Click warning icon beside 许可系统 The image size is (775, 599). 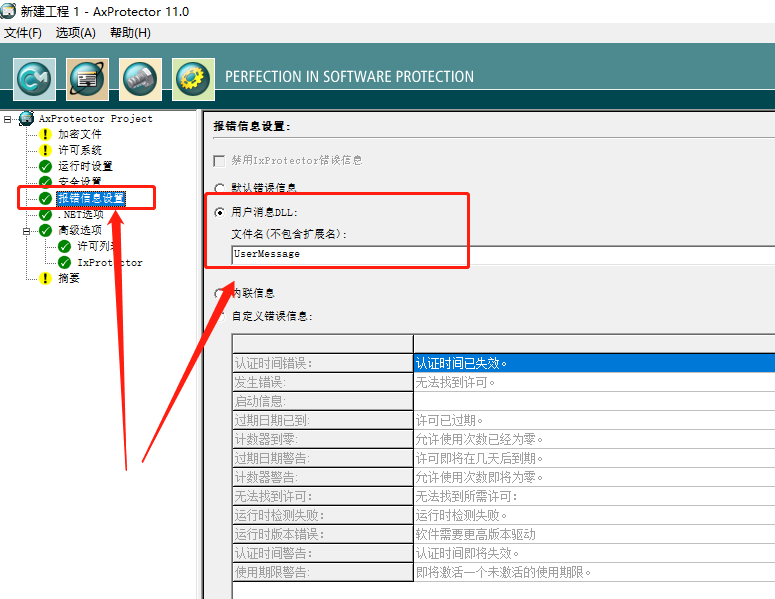coord(45,150)
